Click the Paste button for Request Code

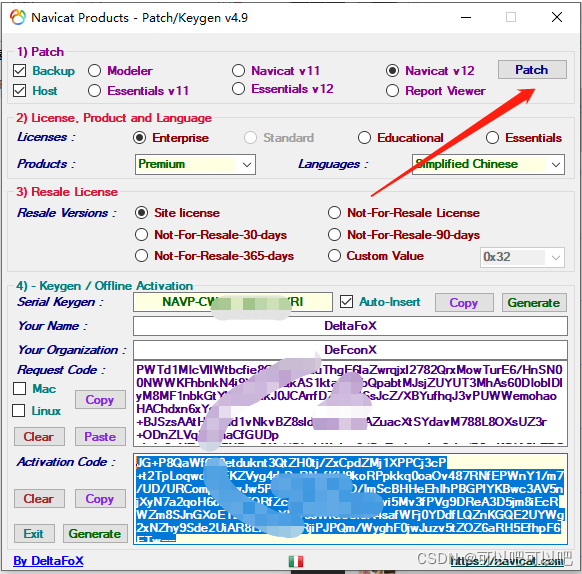pos(100,436)
